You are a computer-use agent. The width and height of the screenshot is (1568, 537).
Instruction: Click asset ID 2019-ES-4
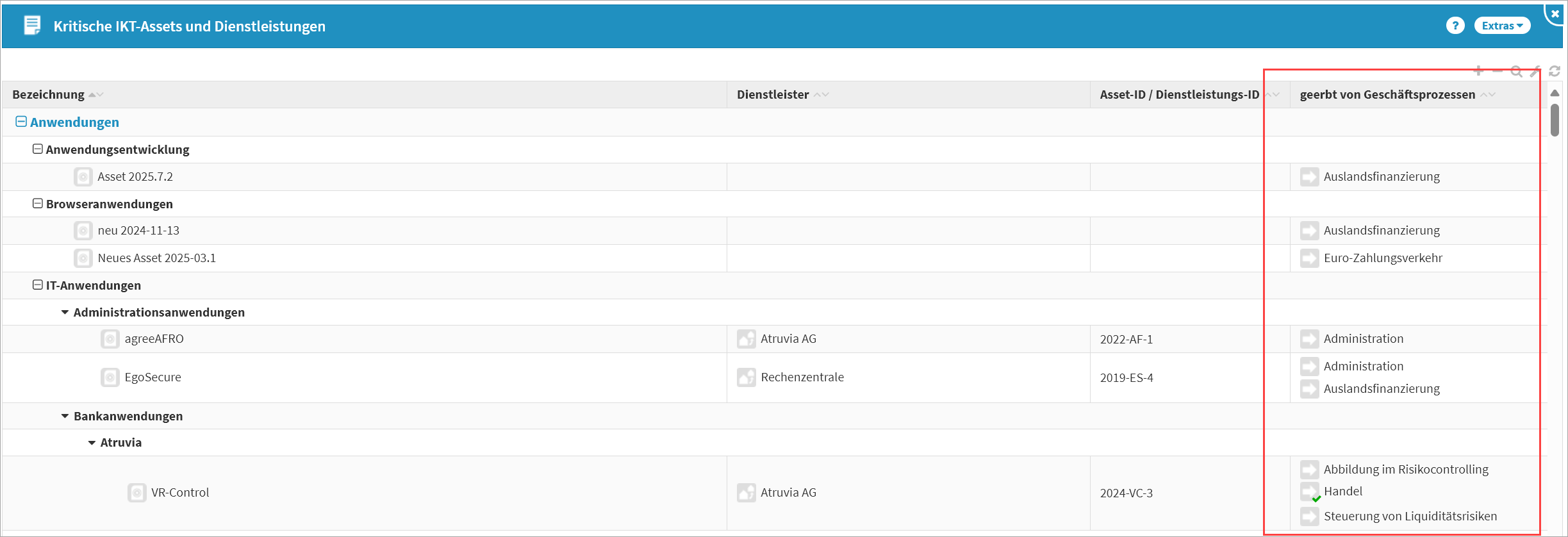(x=1126, y=378)
